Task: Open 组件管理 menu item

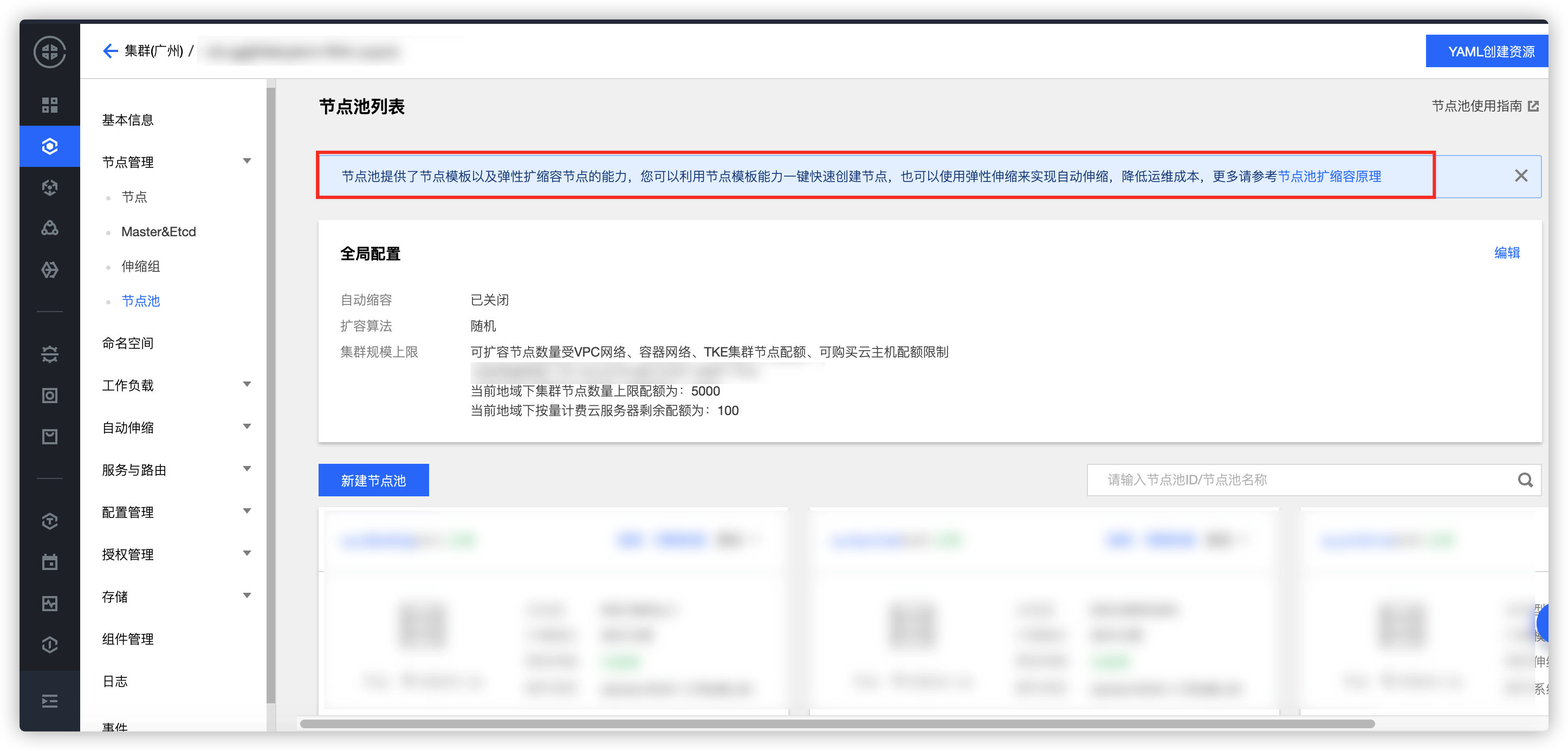Action: [128, 639]
